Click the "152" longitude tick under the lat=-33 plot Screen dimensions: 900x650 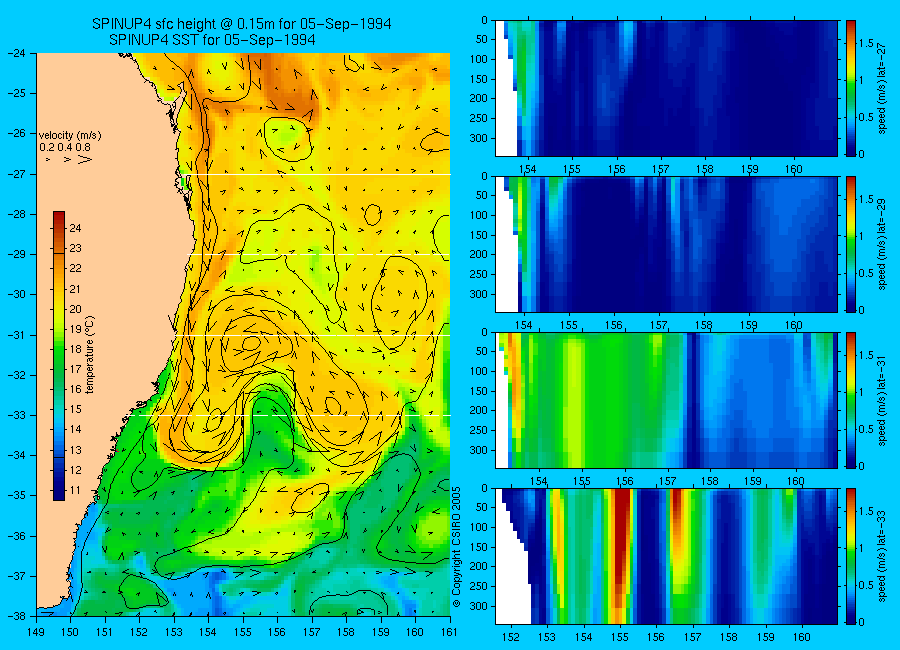pos(510,637)
